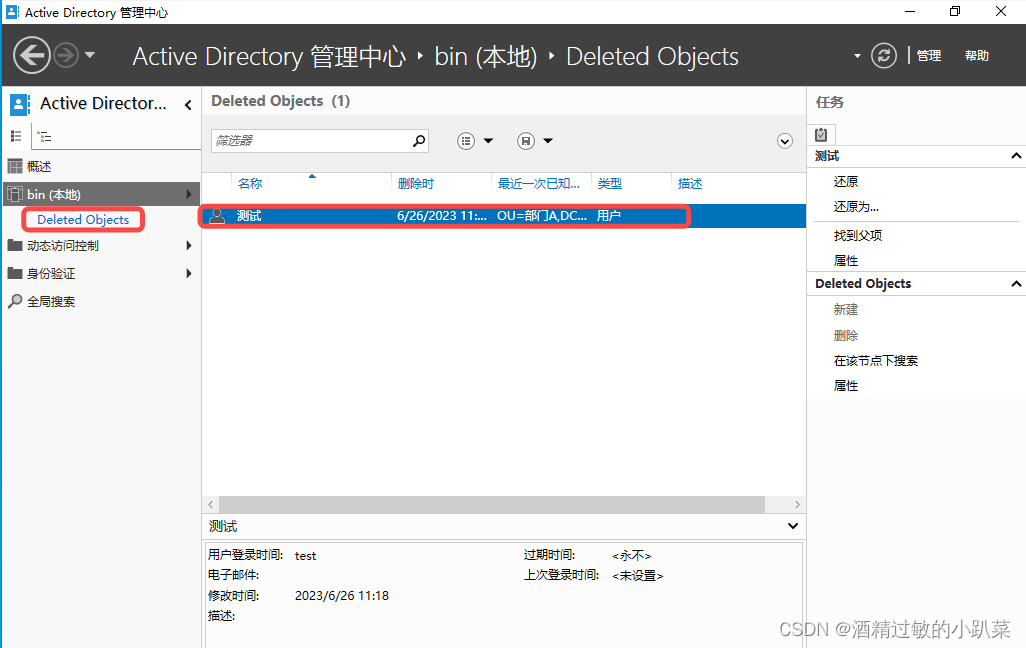Viewport: 1026px width, 648px height.
Task: Expand 动态访问控制 arrow
Action: pyautogui.click(x=188, y=245)
